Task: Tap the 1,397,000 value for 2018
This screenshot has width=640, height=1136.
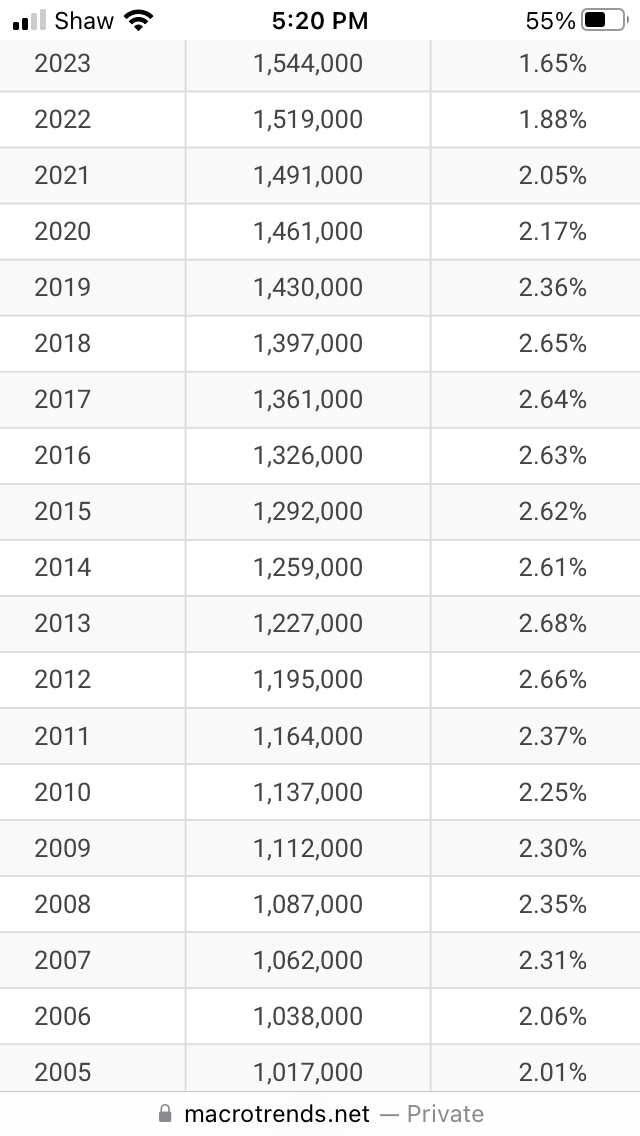Action: (x=308, y=344)
